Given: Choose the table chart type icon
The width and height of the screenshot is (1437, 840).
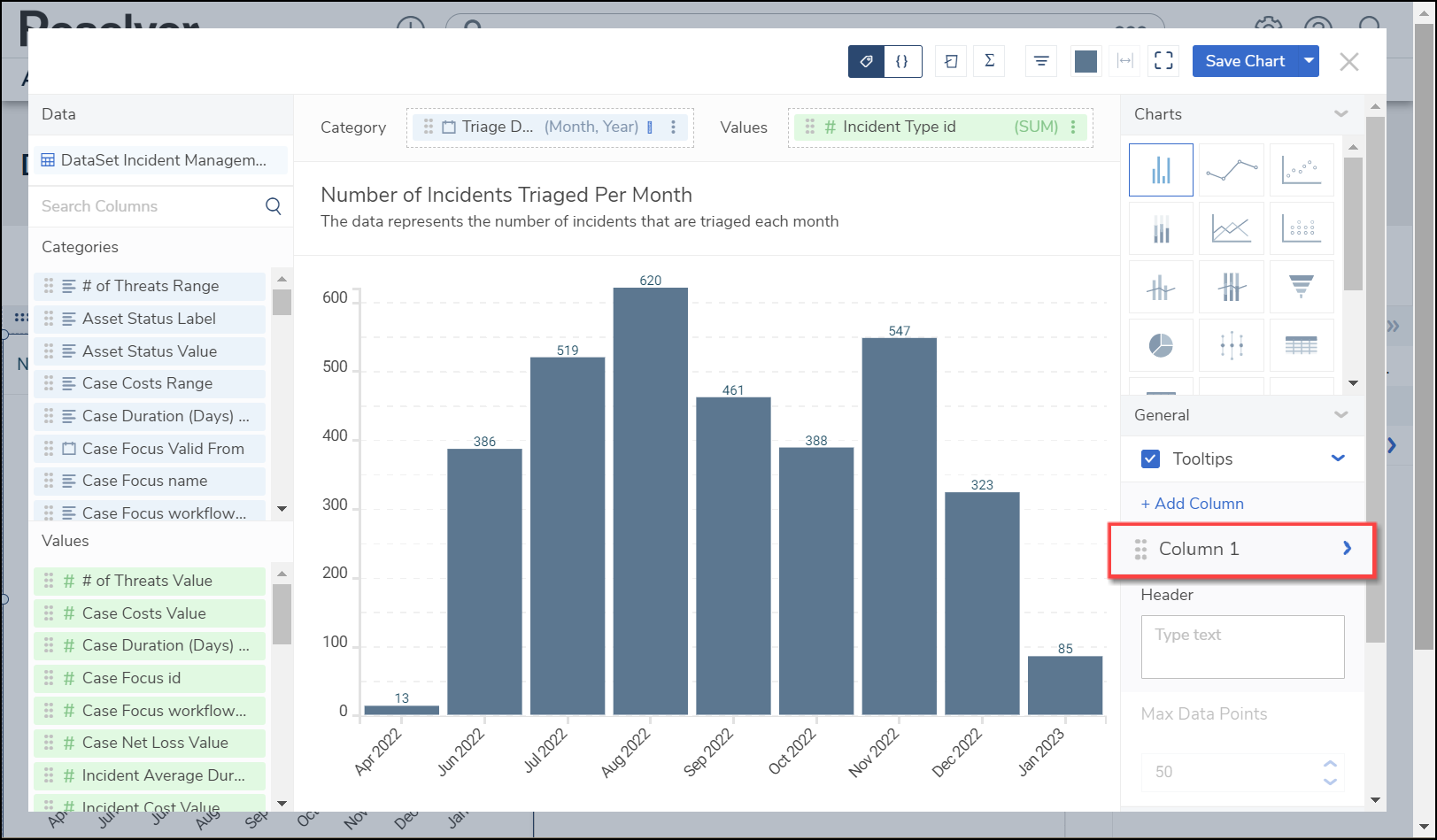Looking at the screenshot, I should click(1301, 345).
